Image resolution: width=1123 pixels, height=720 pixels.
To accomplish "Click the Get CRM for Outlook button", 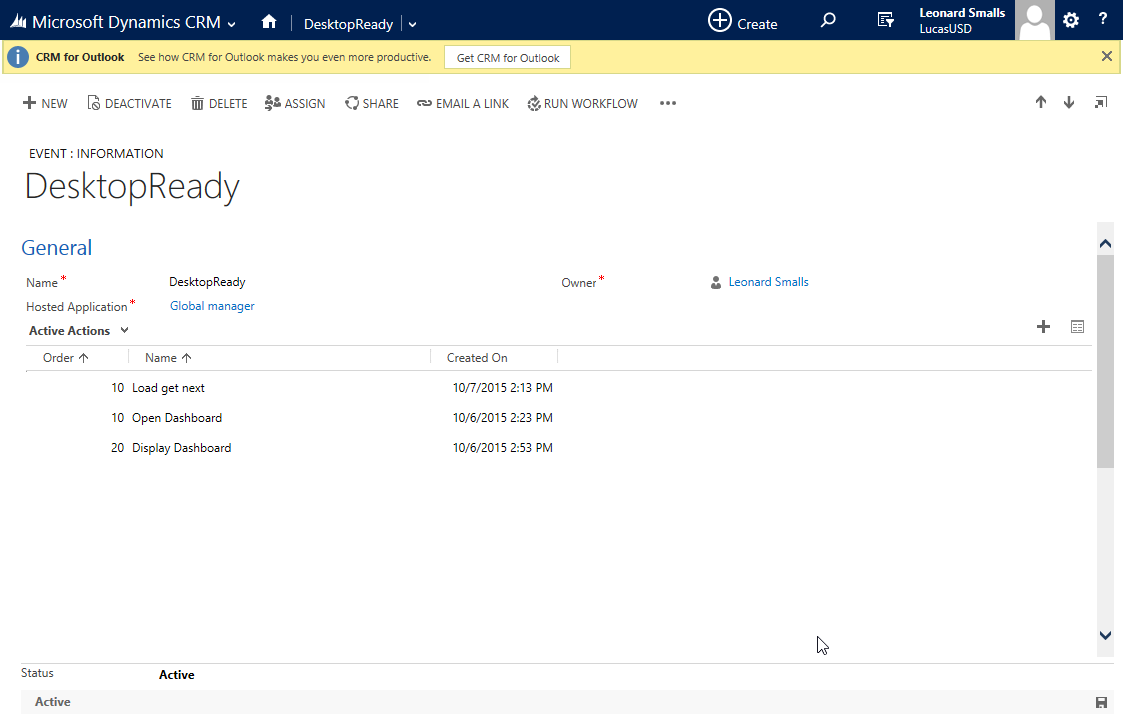I will pyautogui.click(x=508, y=57).
